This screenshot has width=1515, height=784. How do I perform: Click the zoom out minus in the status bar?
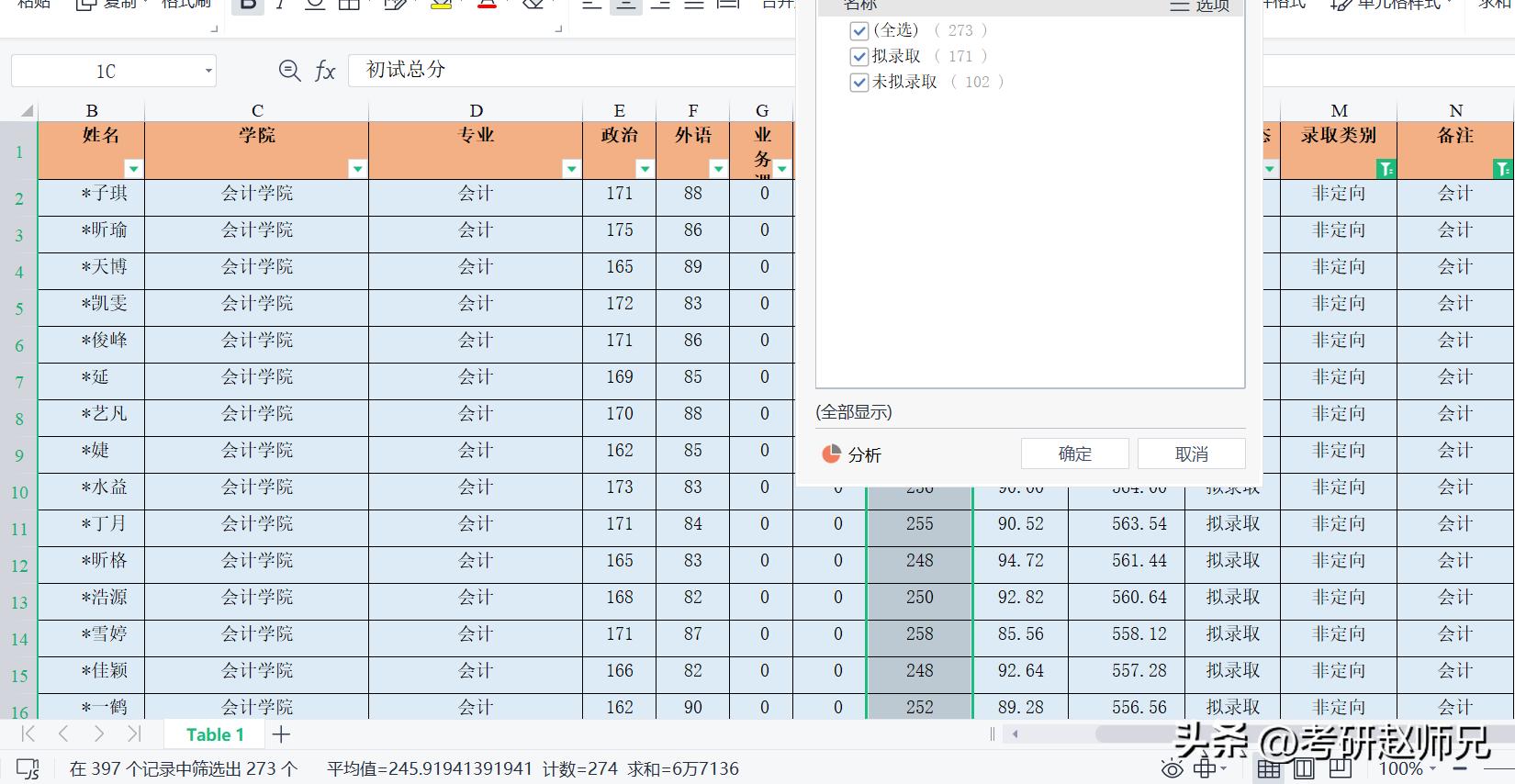tap(1460, 769)
